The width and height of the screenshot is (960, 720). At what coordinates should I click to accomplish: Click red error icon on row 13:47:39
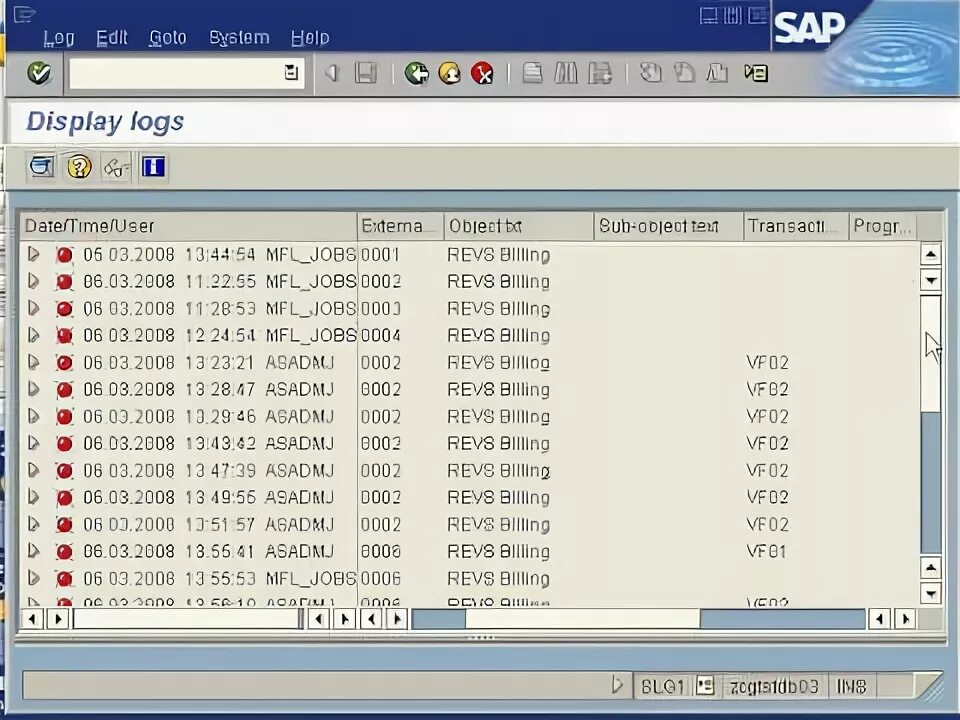click(64, 471)
